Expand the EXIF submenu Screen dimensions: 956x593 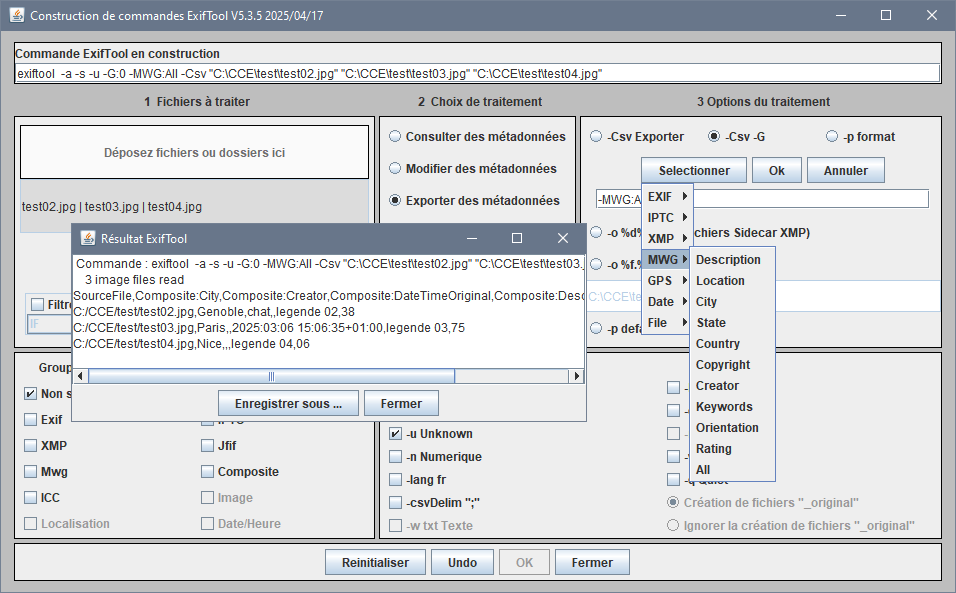667,197
